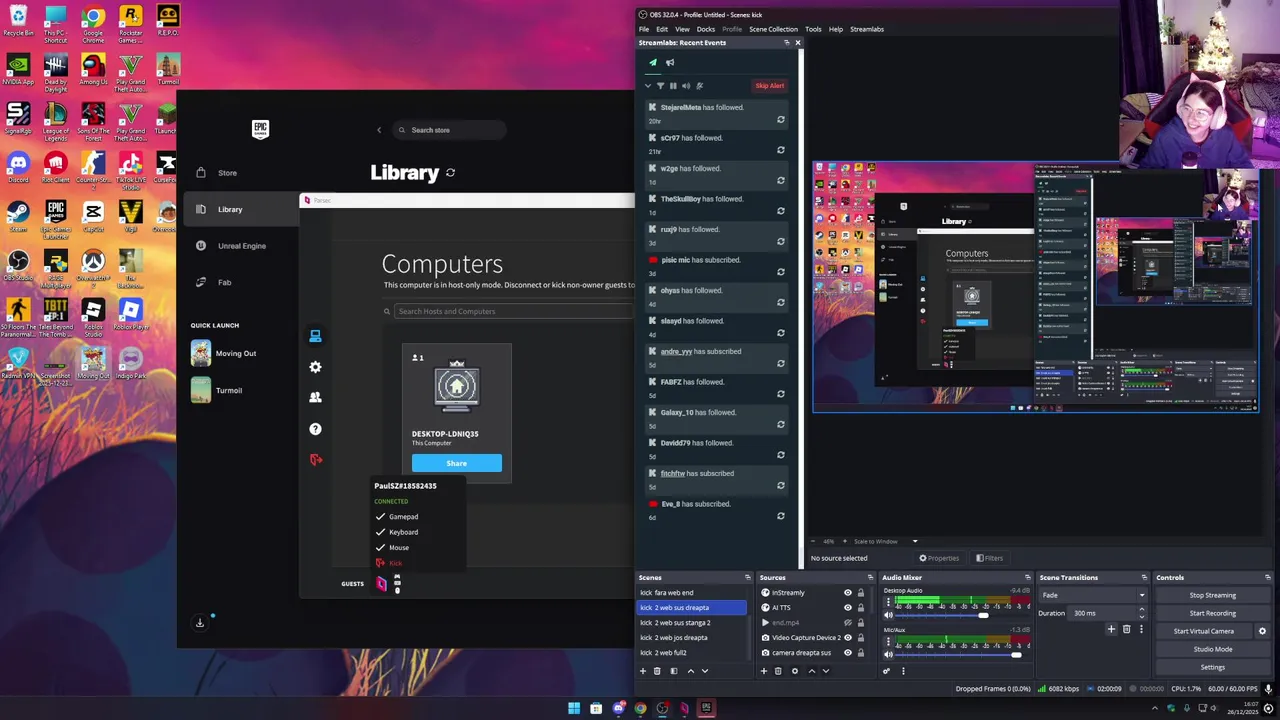Unlock the InStreamly source
1280x720 pixels.
860,593
